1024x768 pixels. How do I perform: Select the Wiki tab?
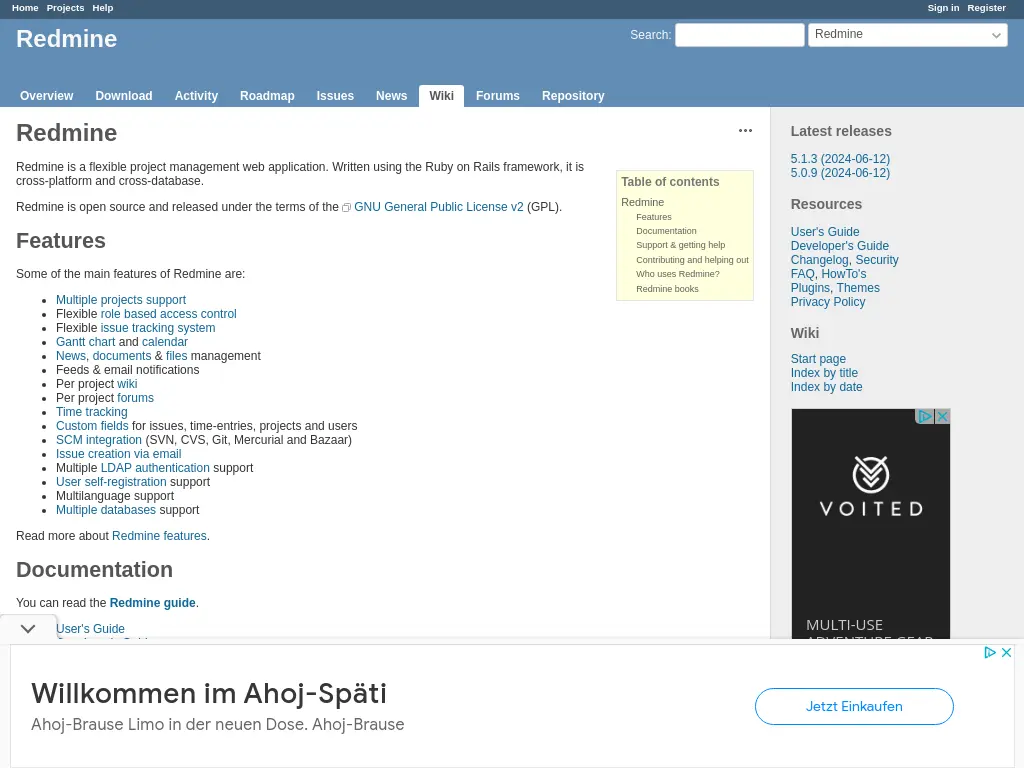pos(441,96)
